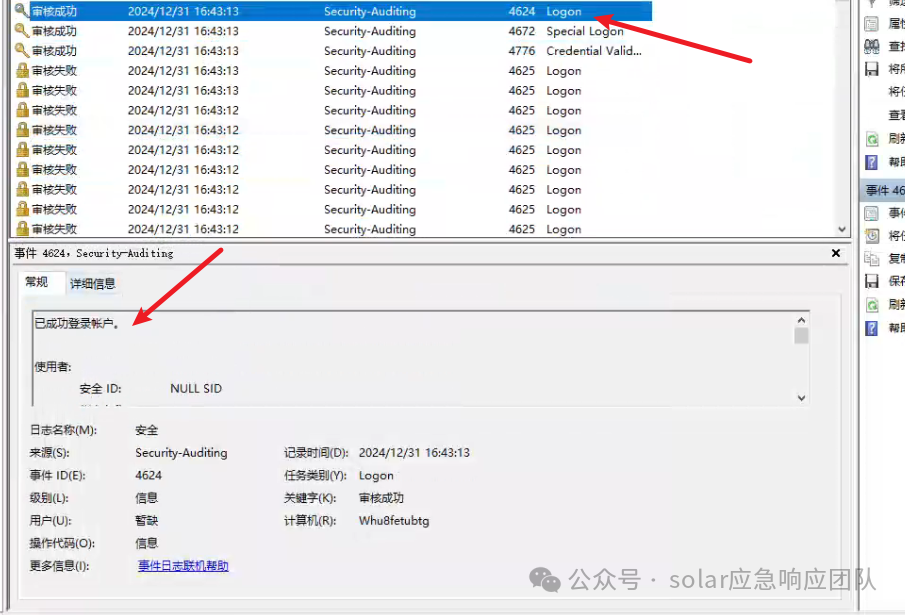Image resolution: width=905 pixels, height=615 pixels.
Task: Click the event list scrollbar down arrow
Action: click(x=842, y=229)
